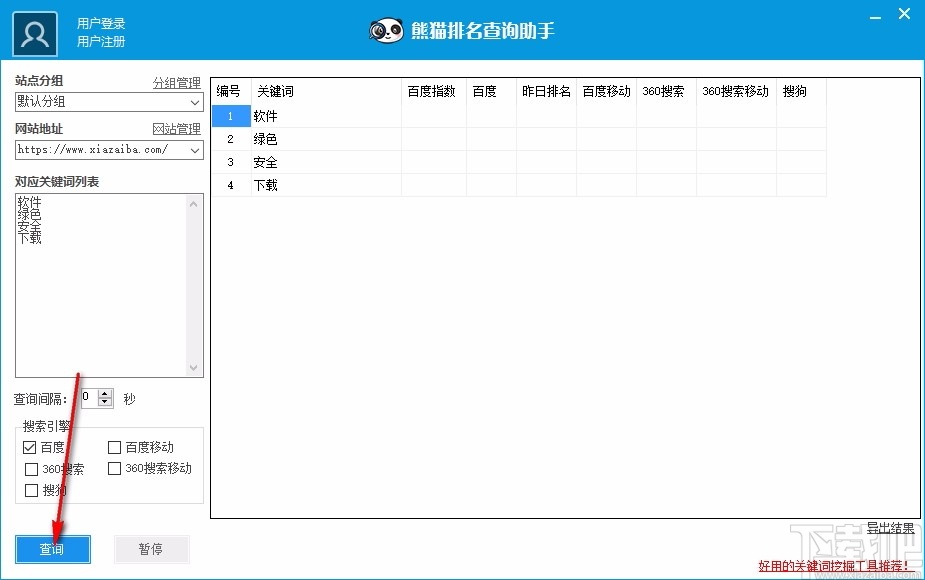Click the minimize icon in the title bar
The height and width of the screenshot is (580, 925).
(874, 14)
